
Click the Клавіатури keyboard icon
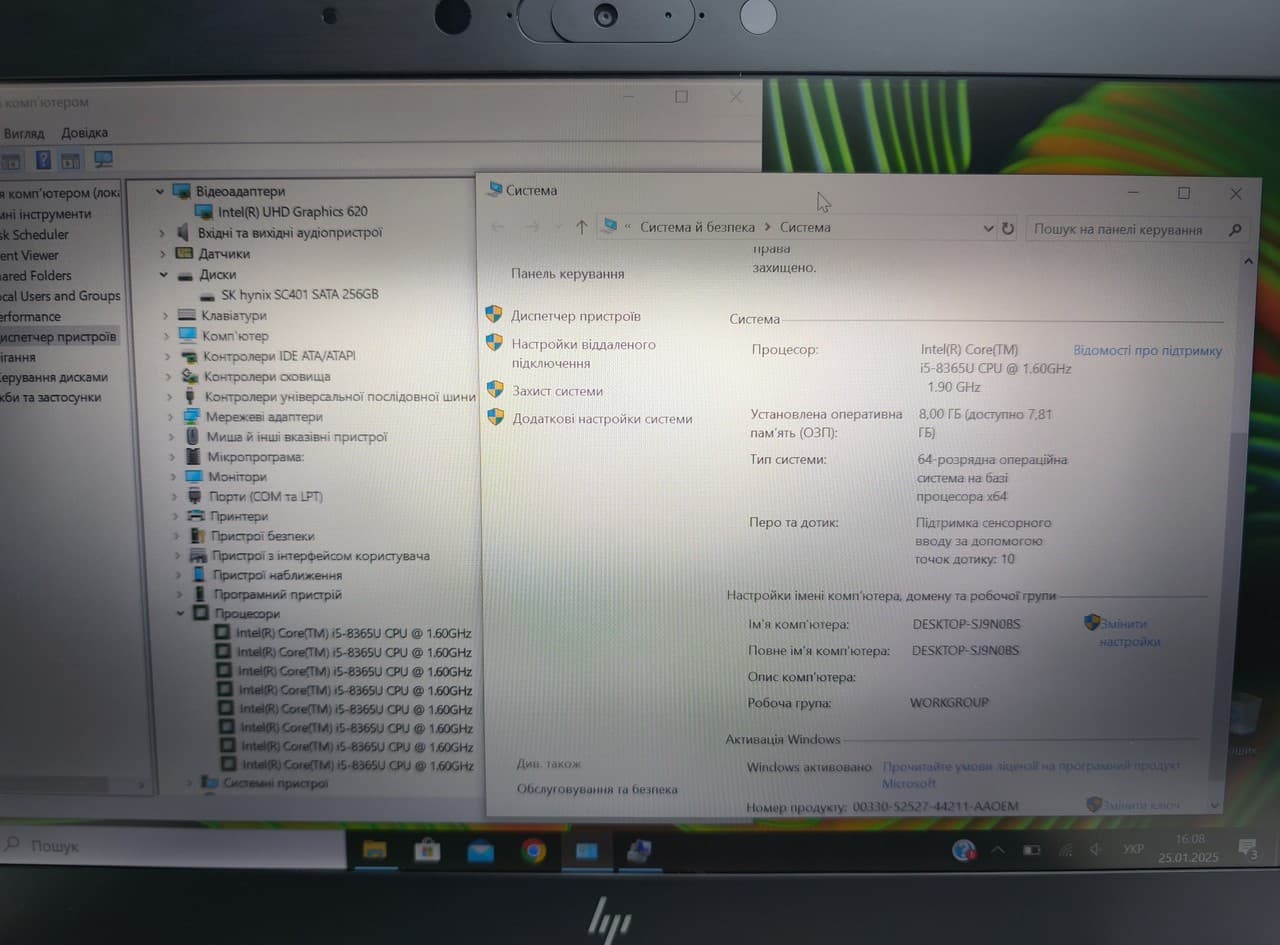coord(187,315)
